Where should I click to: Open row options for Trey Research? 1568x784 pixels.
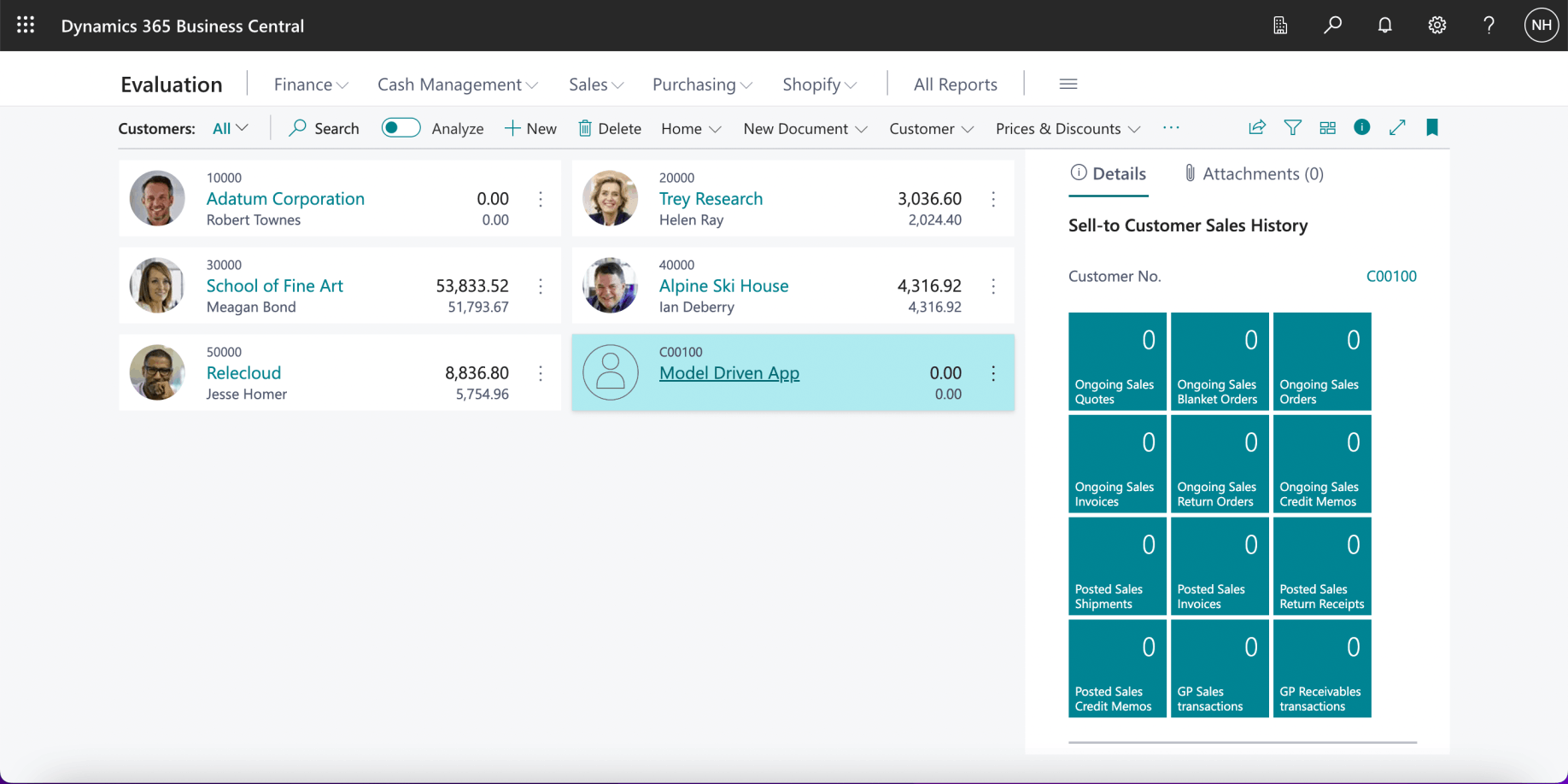(993, 199)
